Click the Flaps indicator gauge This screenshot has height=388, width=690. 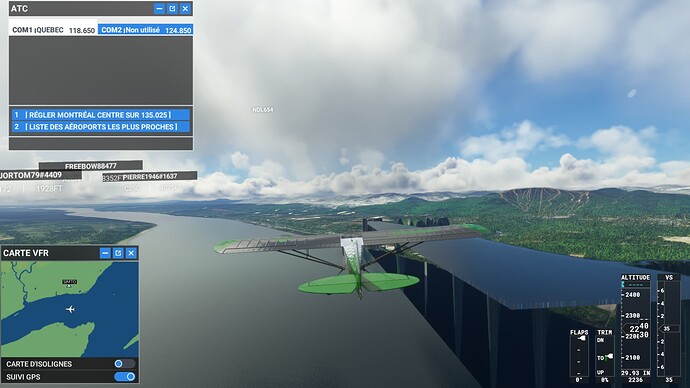(x=579, y=356)
